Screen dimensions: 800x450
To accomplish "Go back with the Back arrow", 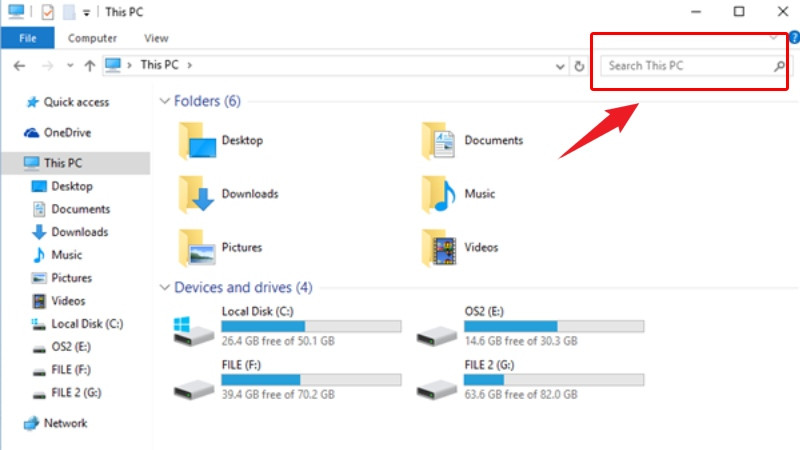I will pos(19,66).
